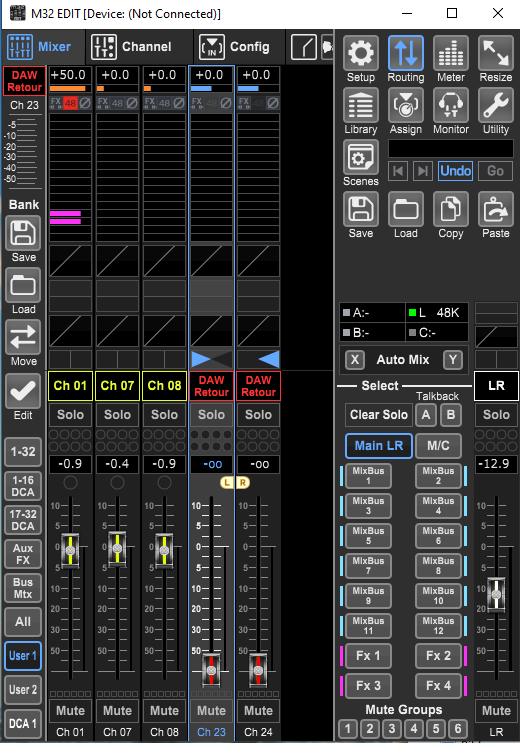Click the Ch 01 gain value +50.0
This screenshot has height=743, width=520.
tap(68, 75)
